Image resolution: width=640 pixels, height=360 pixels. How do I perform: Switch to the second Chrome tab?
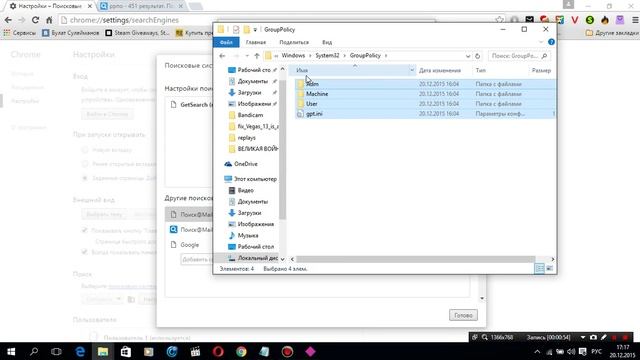coord(141,6)
